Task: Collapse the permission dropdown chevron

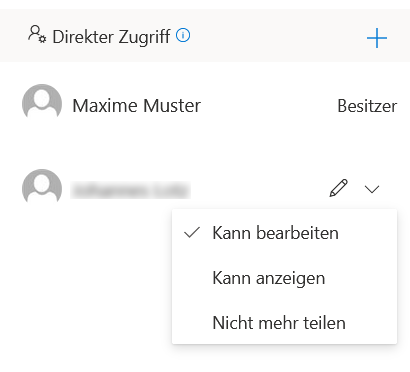Action: pyautogui.click(x=372, y=189)
